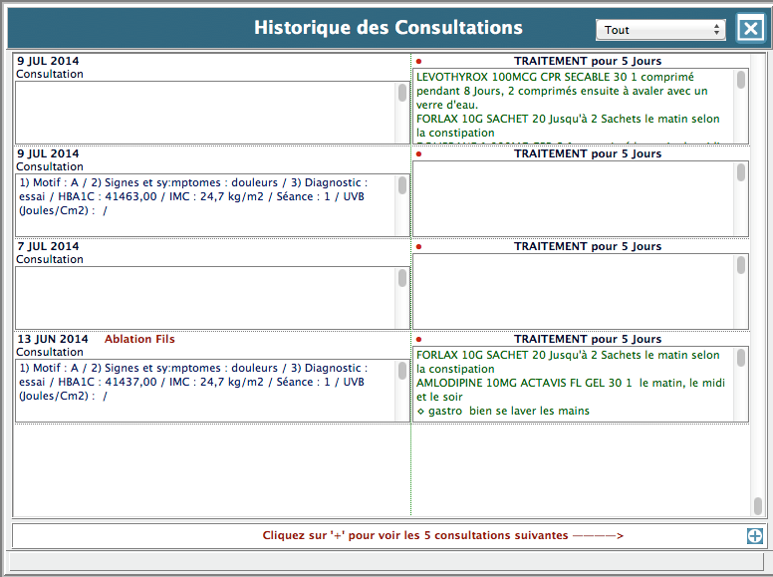
Task: Click the '7 JUL 2014' date heading
Action: coord(47,247)
